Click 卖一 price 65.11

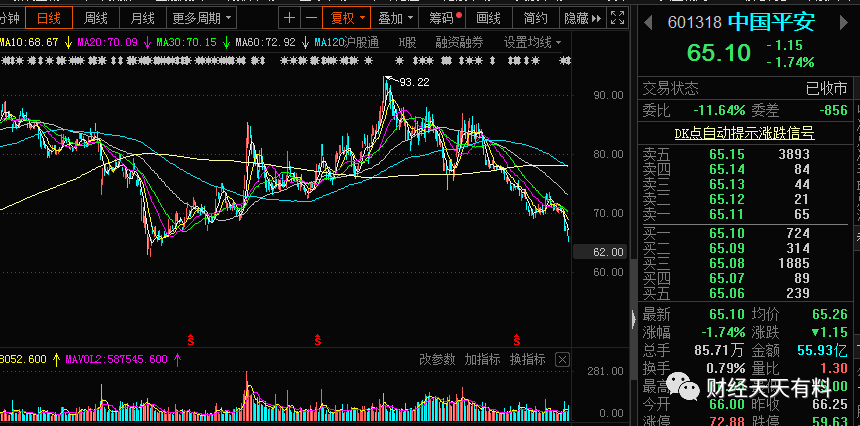click(727, 214)
